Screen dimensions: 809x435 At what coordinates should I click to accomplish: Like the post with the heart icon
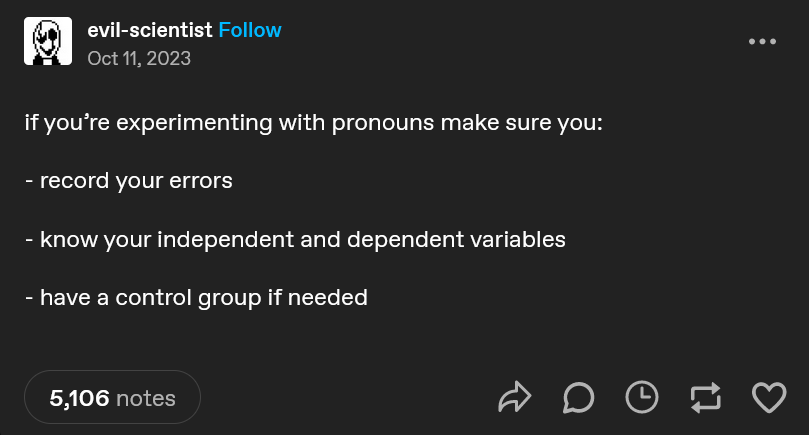point(769,397)
